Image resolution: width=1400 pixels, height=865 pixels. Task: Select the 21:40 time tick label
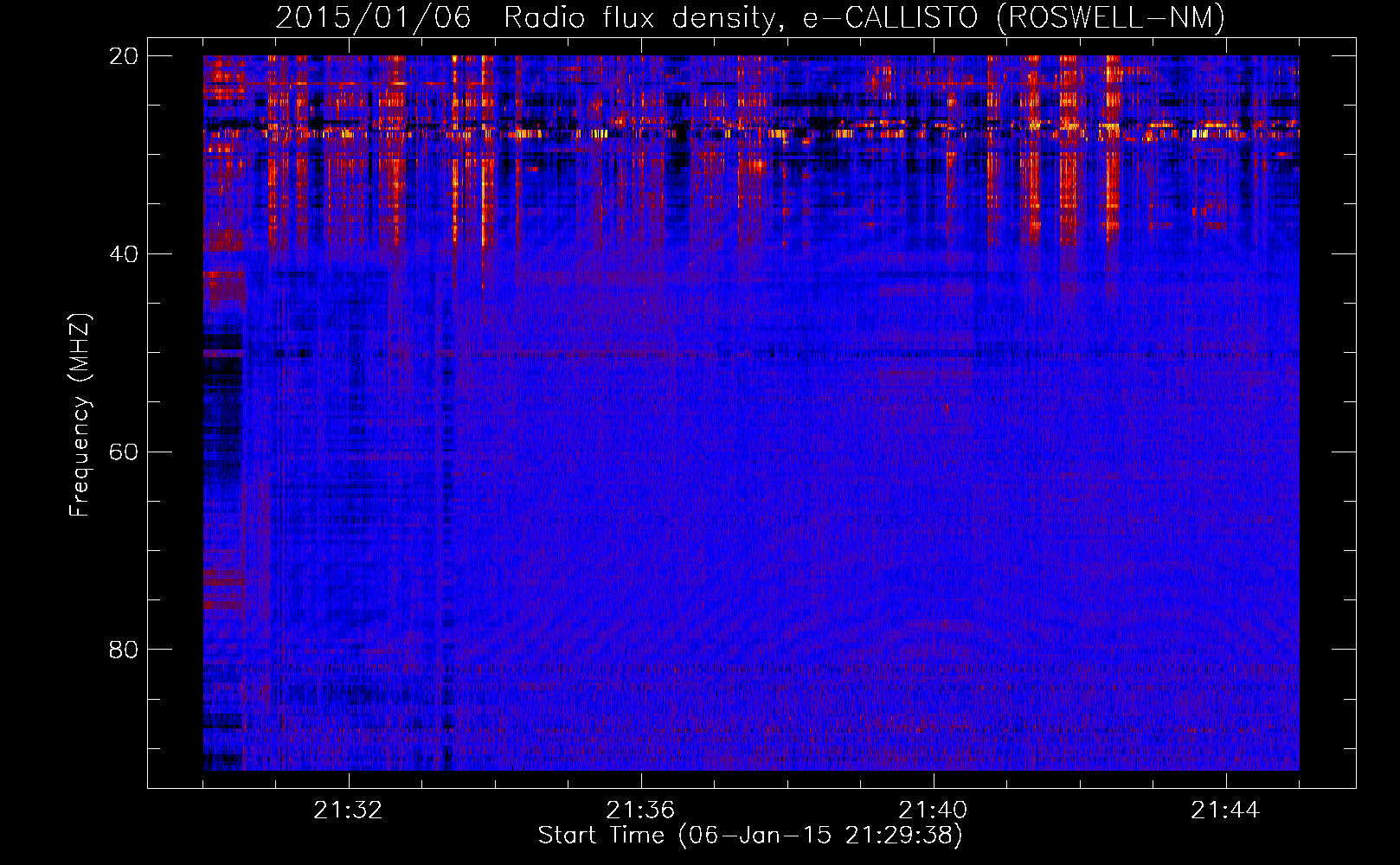click(x=933, y=811)
